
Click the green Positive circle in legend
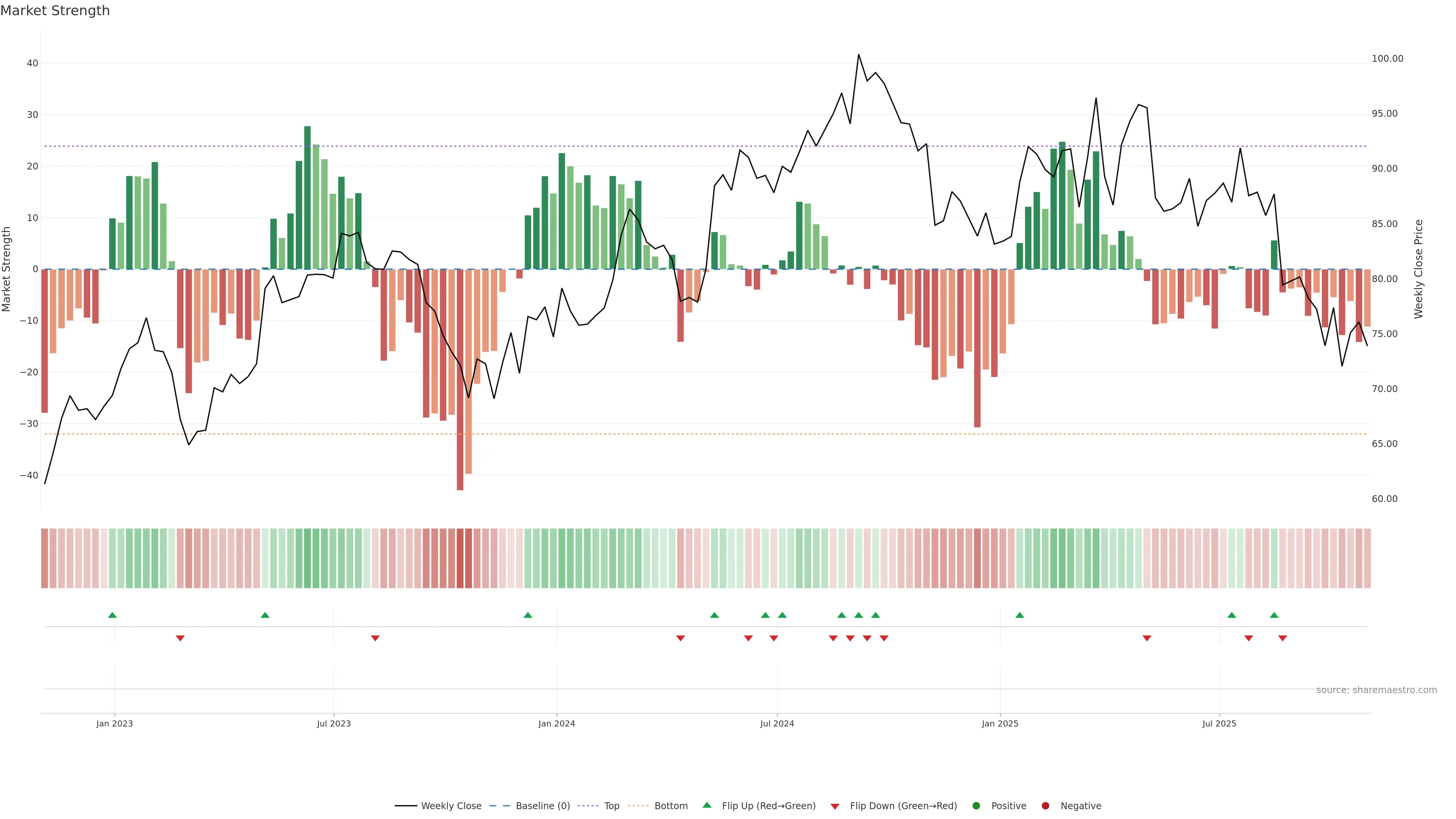(976, 806)
